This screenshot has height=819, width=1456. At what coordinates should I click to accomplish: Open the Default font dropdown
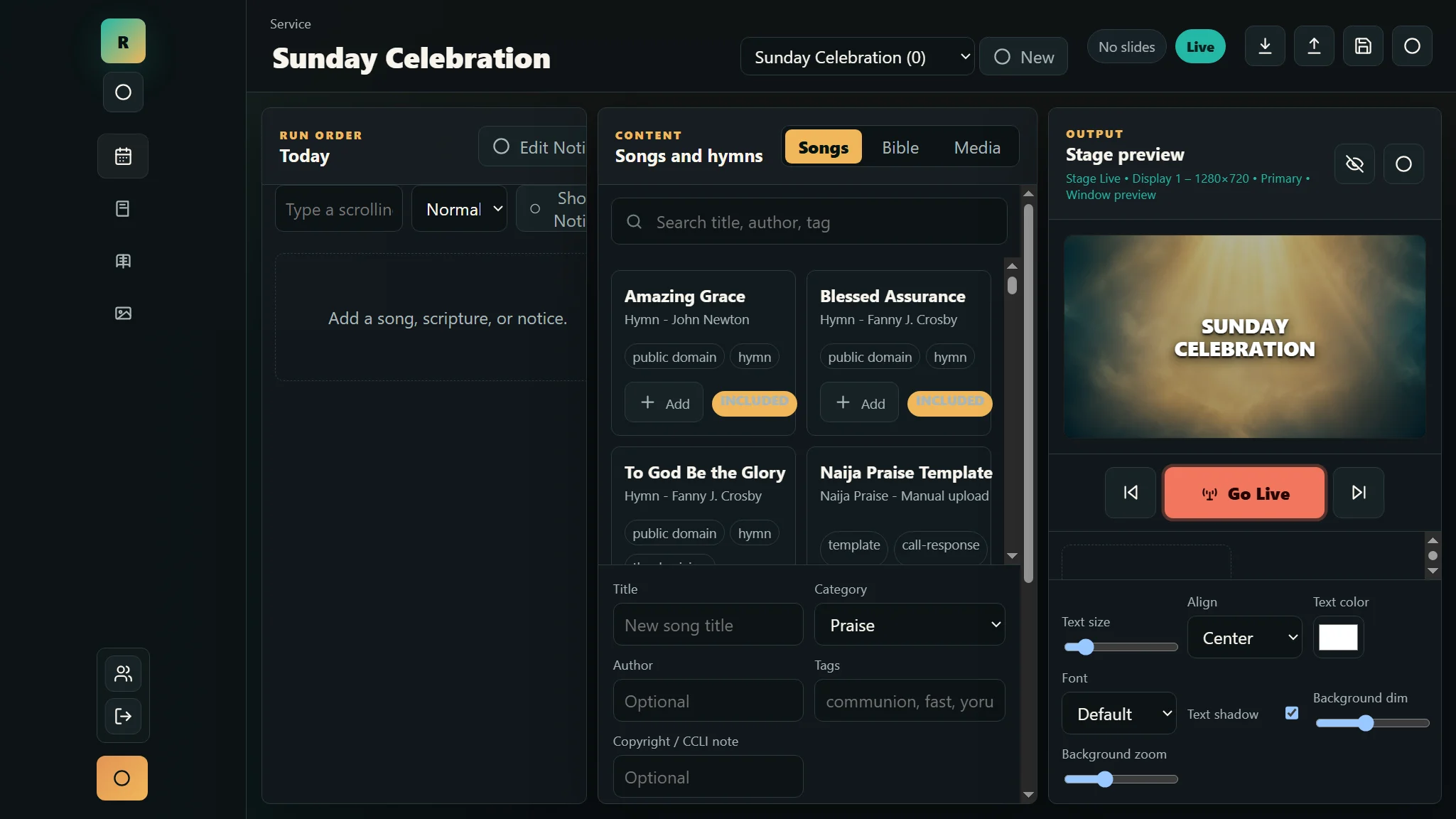tap(1118, 714)
